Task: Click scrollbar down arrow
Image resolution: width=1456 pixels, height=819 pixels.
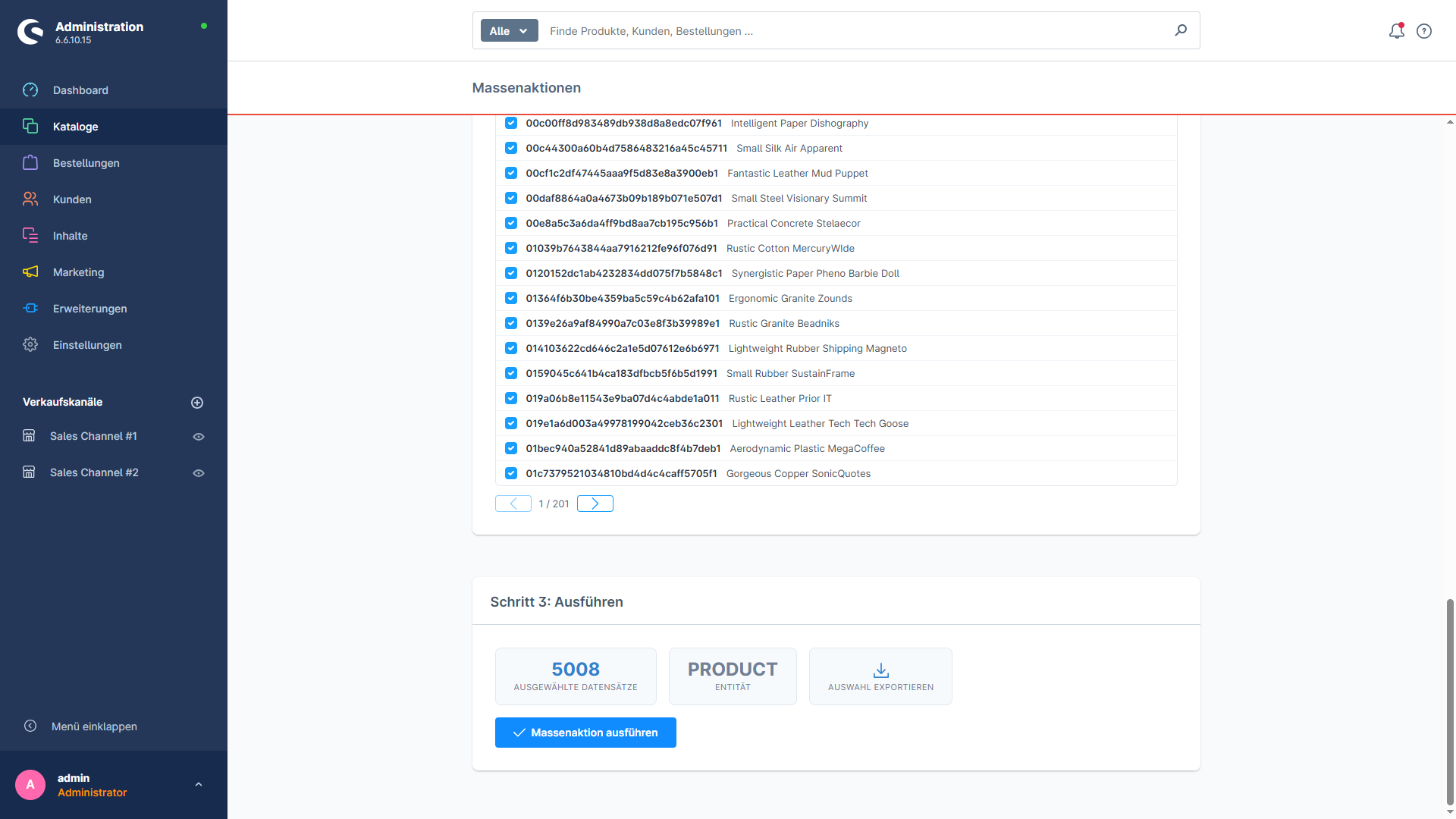Action: (1450, 813)
